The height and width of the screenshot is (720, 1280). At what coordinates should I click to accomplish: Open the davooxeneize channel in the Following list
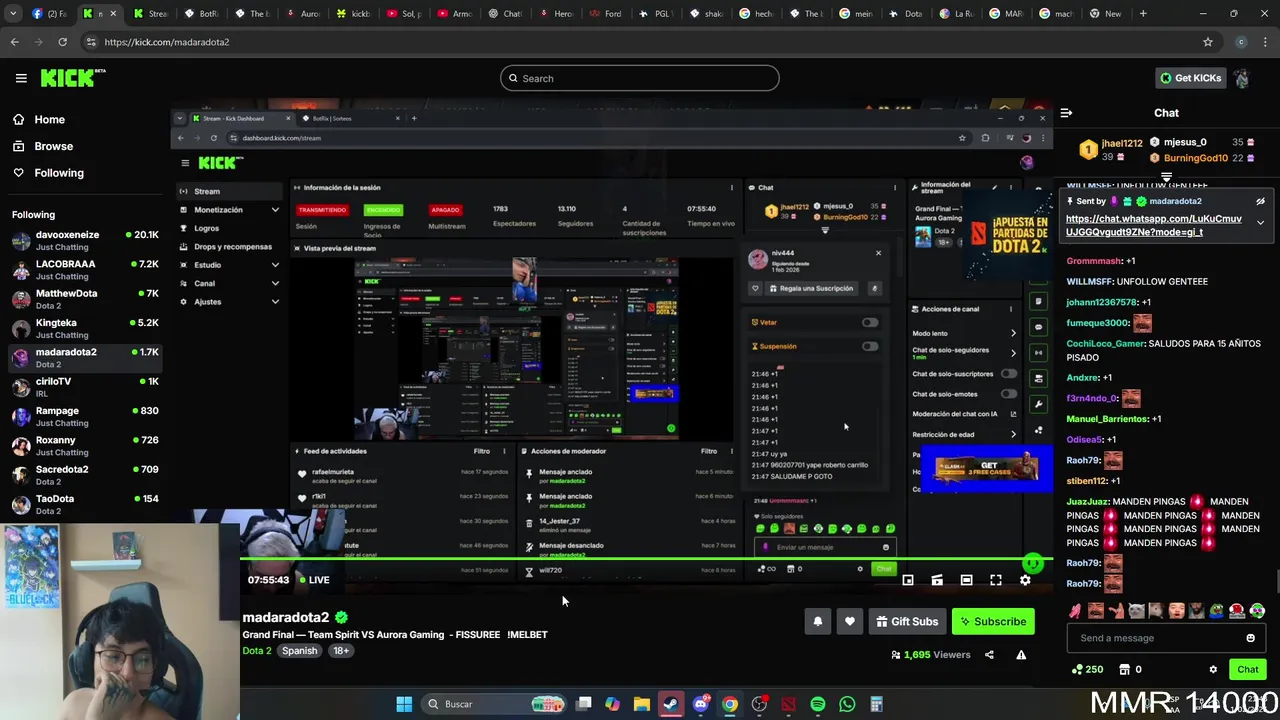(85, 241)
